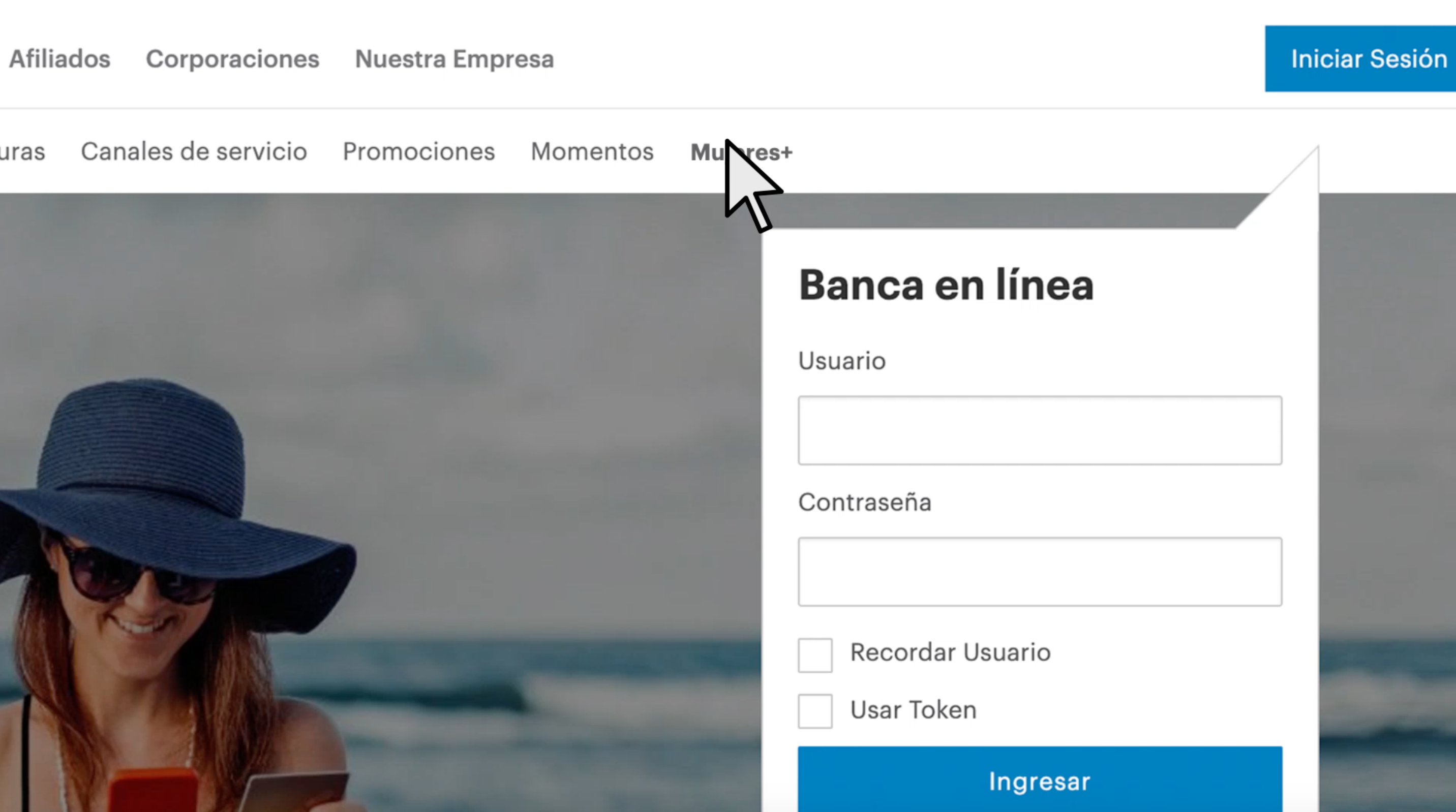This screenshot has height=812, width=1456.
Task: Click the partially visible 'uras' nav tab
Action: click(22, 151)
